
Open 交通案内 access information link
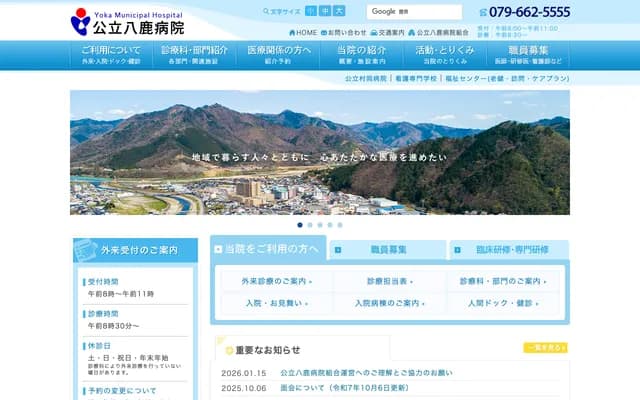tap(387, 33)
